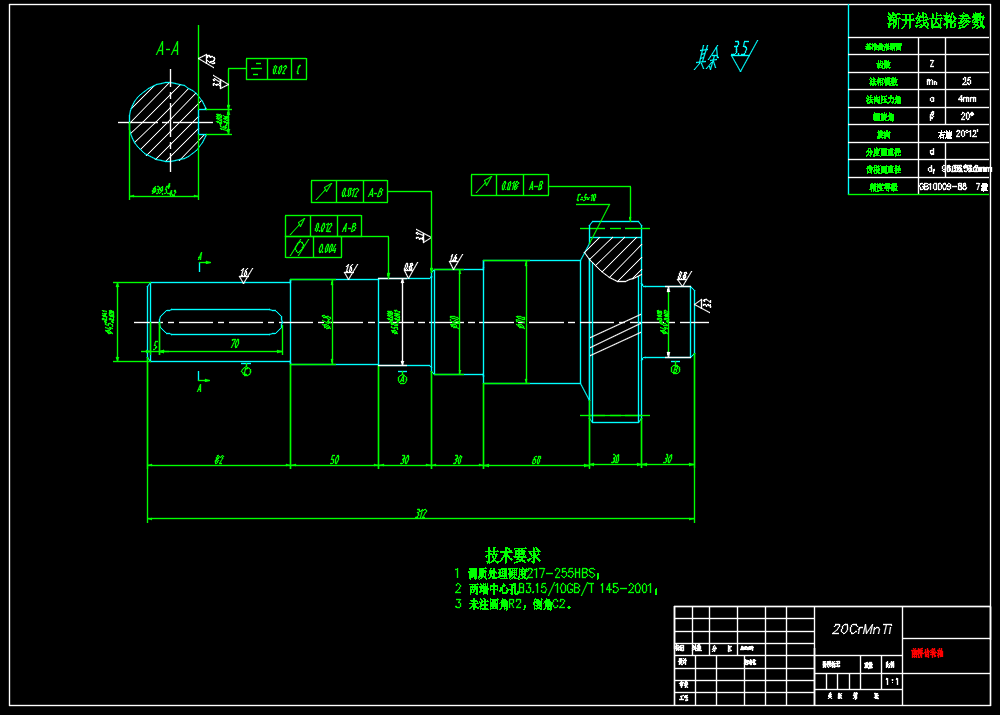Select the 20CrMnTi material text
The image size is (1000, 715).
pyautogui.click(x=862, y=630)
